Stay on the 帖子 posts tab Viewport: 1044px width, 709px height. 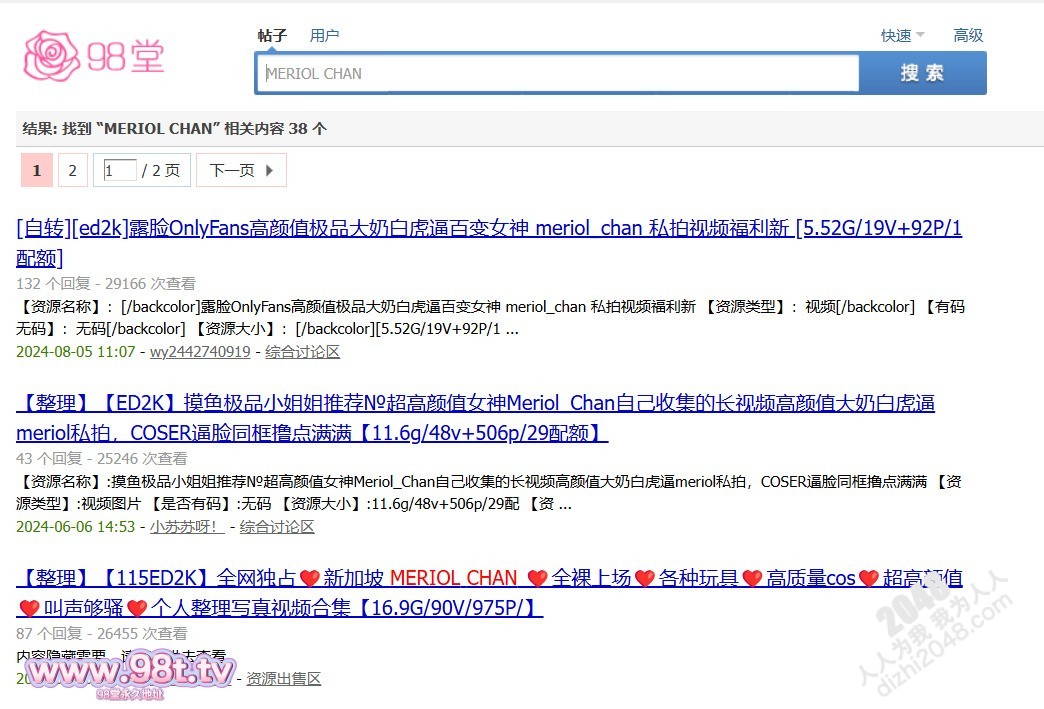pyautogui.click(x=271, y=35)
